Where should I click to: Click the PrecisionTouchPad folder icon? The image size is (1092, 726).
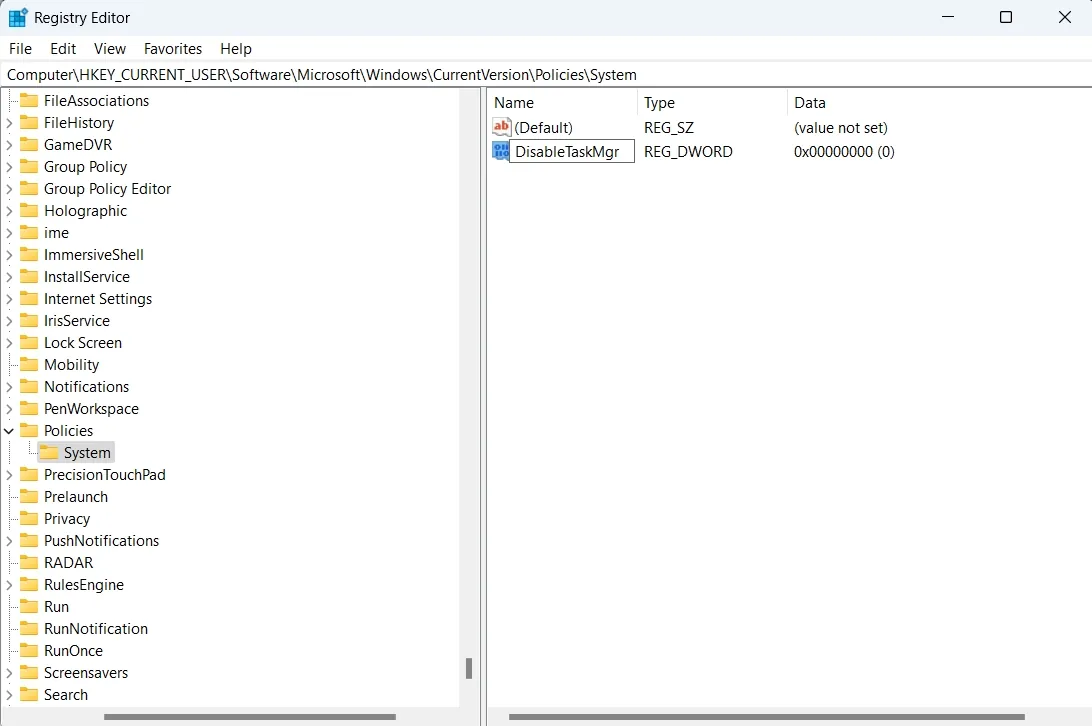(29, 474)
